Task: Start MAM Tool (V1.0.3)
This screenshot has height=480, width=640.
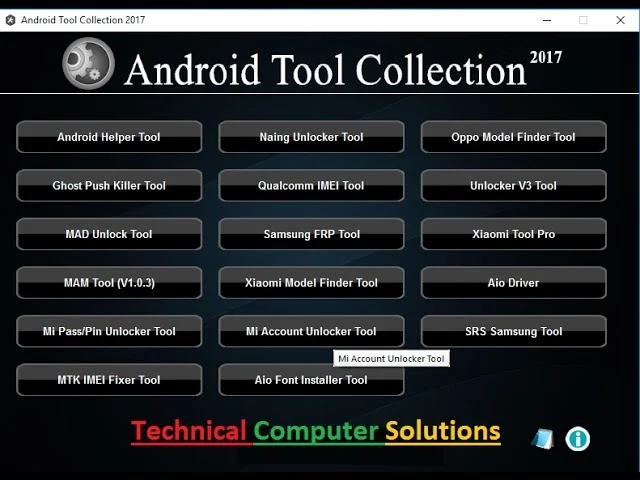Action: coord(109,282)
